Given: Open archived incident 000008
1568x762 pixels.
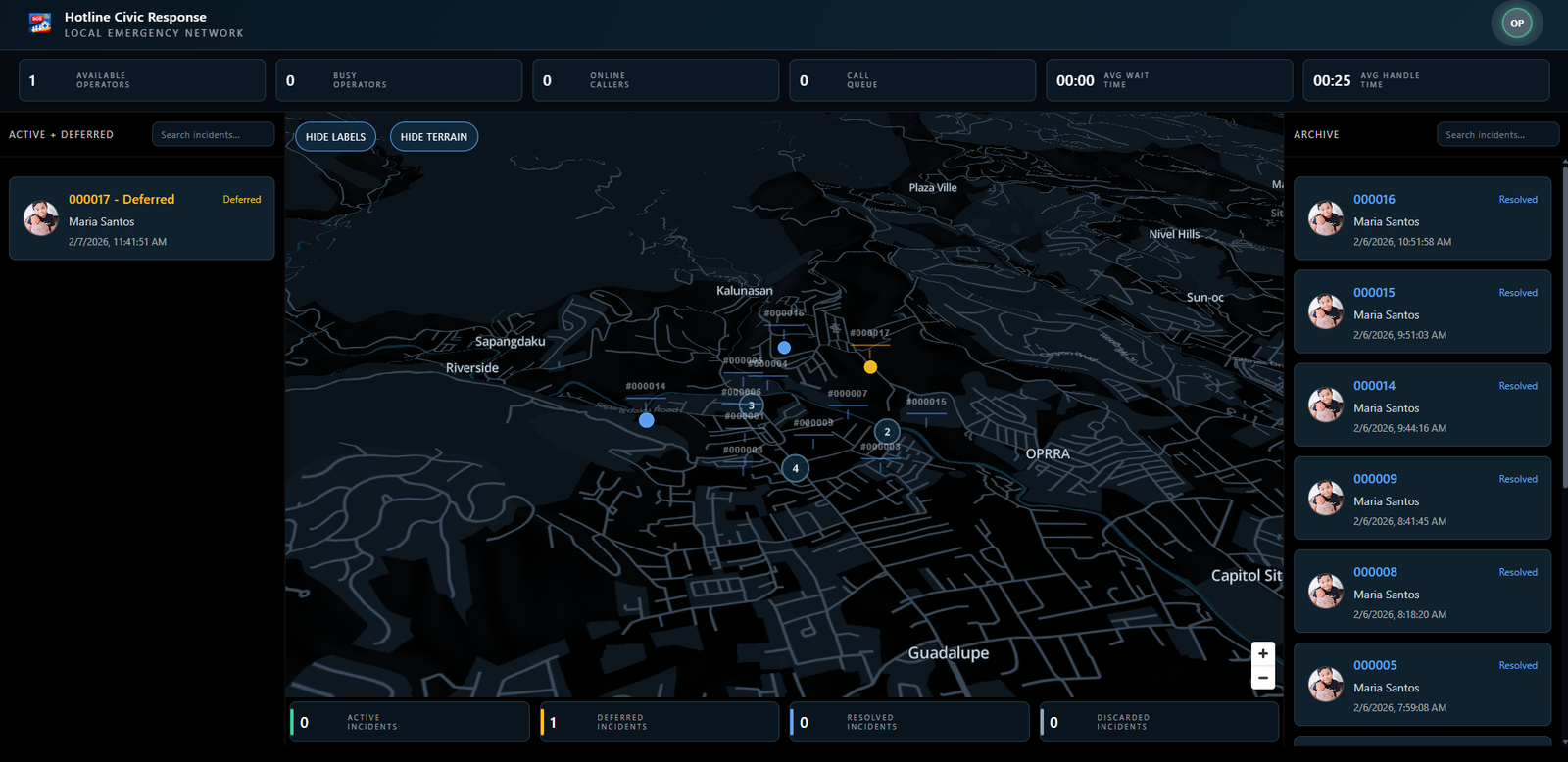Looking at the screenshot, I should pos(1422,591).
